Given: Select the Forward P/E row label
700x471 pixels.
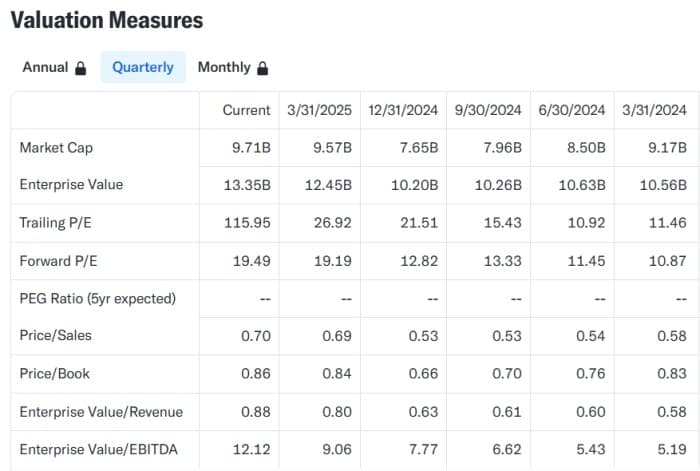Looking at the screenshot, I should 57,261.
